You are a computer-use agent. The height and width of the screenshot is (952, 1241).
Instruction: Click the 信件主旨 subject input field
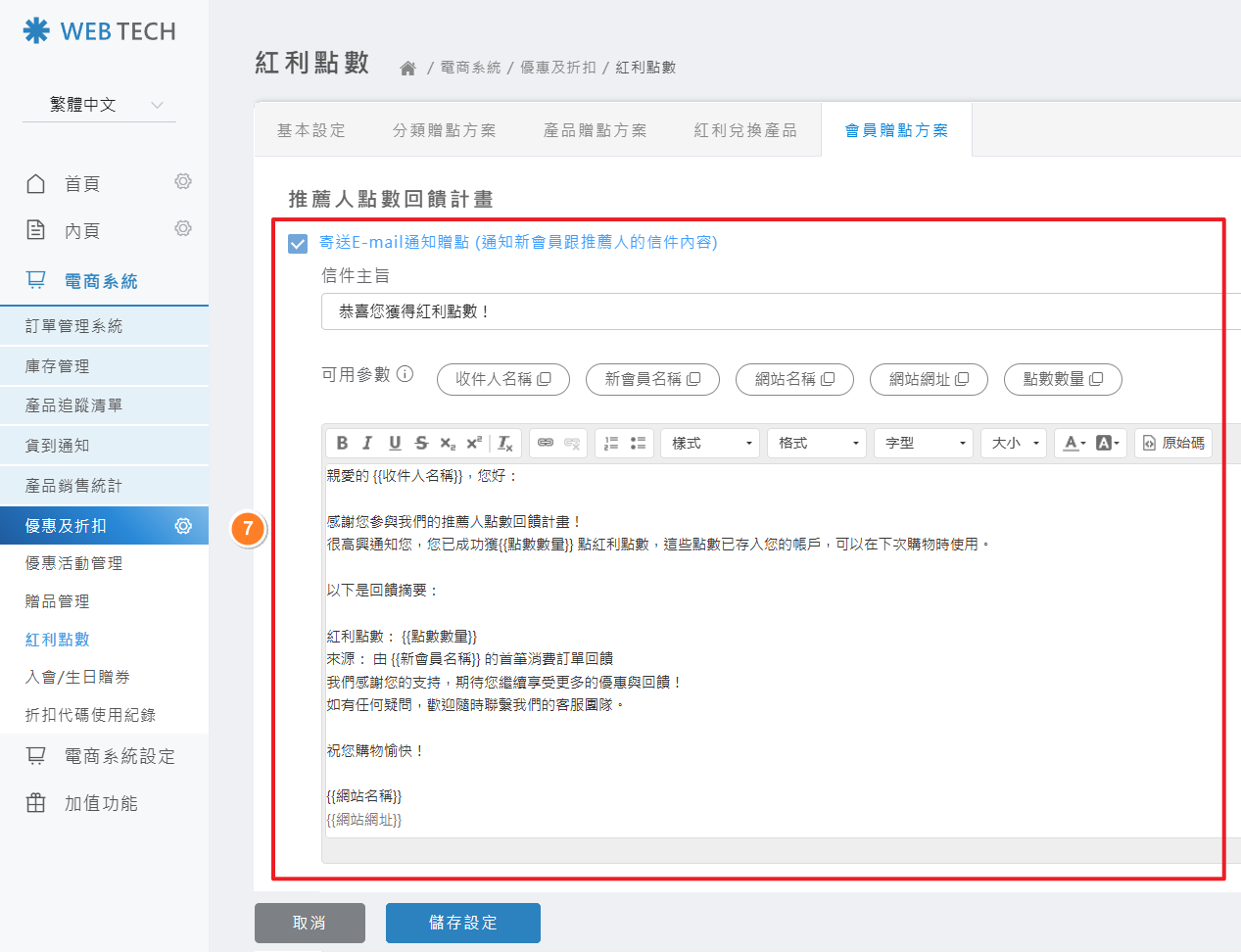774,311
